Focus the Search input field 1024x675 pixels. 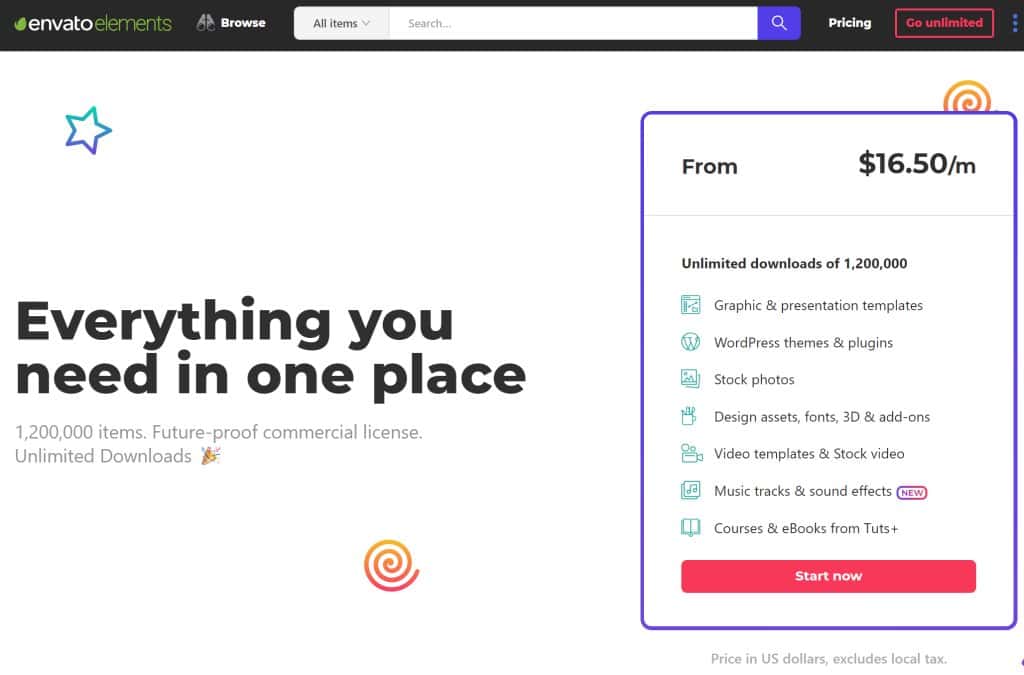(572, 23)
